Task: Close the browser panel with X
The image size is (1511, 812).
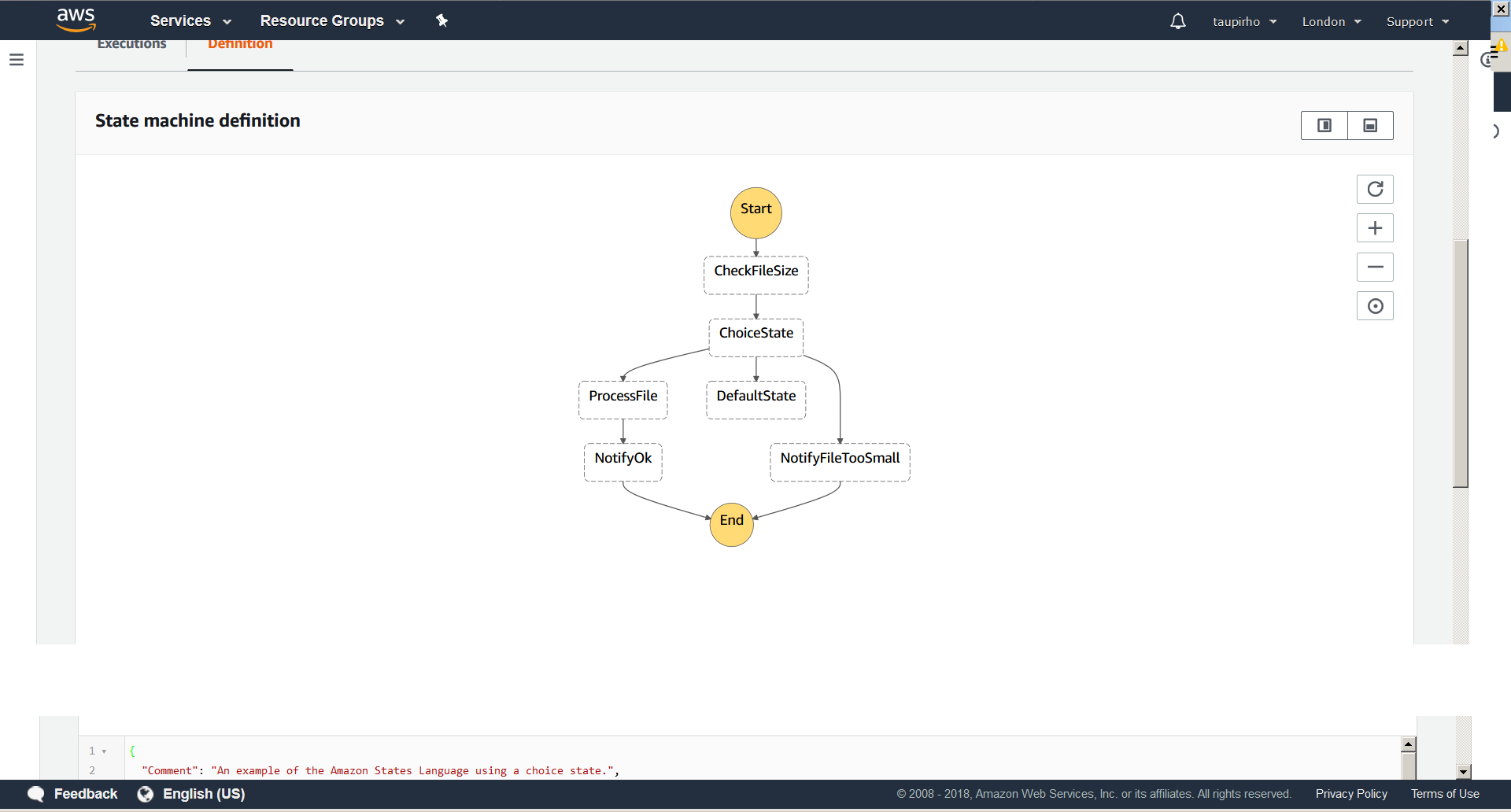Action: pos(1501,9)
